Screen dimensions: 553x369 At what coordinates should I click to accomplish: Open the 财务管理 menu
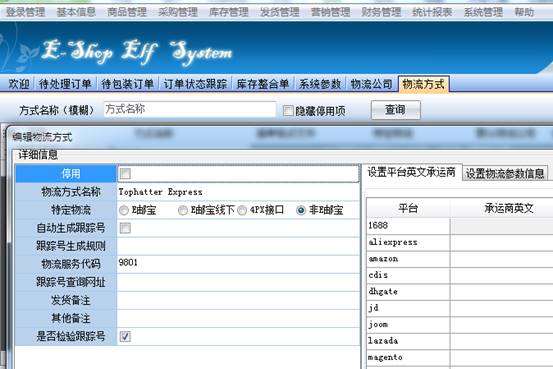click(381, 12)
